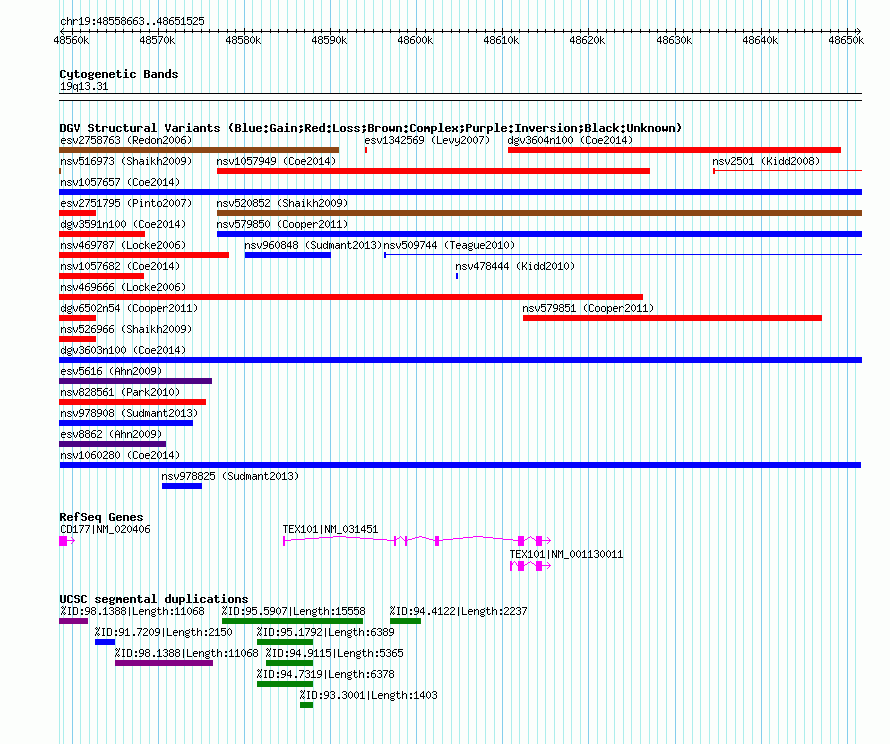Click the nsv1057682 (Coe2014) label

point(120,266)
